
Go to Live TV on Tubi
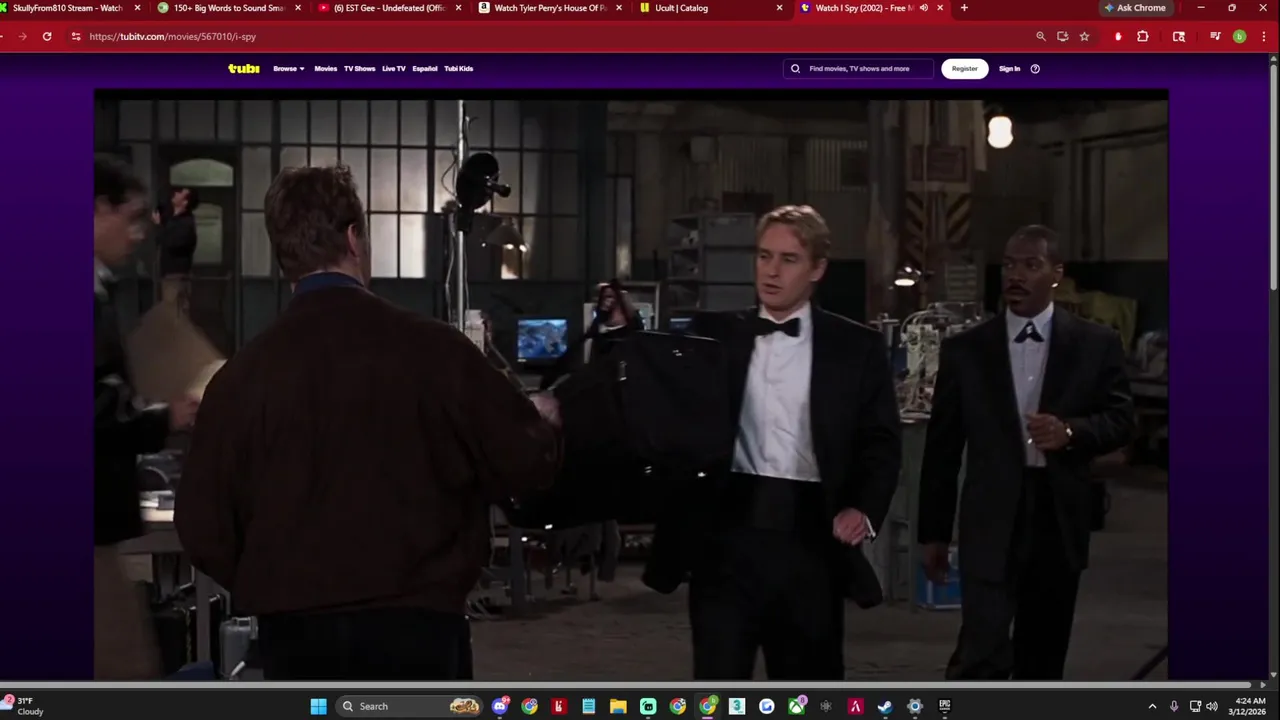(x=394, y=69)
